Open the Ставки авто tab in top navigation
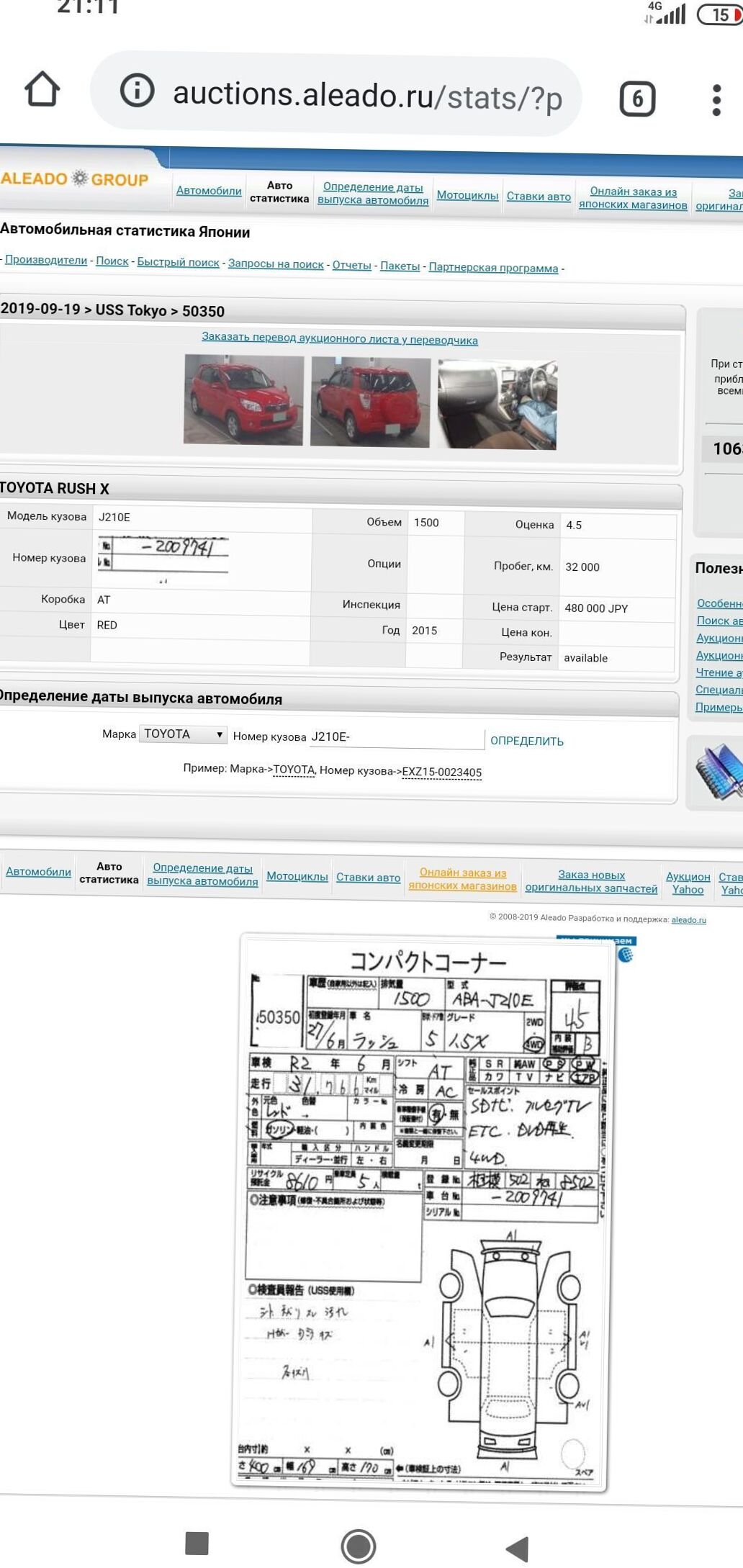This screenshot has width=743, height=1568. click(539, 197)
